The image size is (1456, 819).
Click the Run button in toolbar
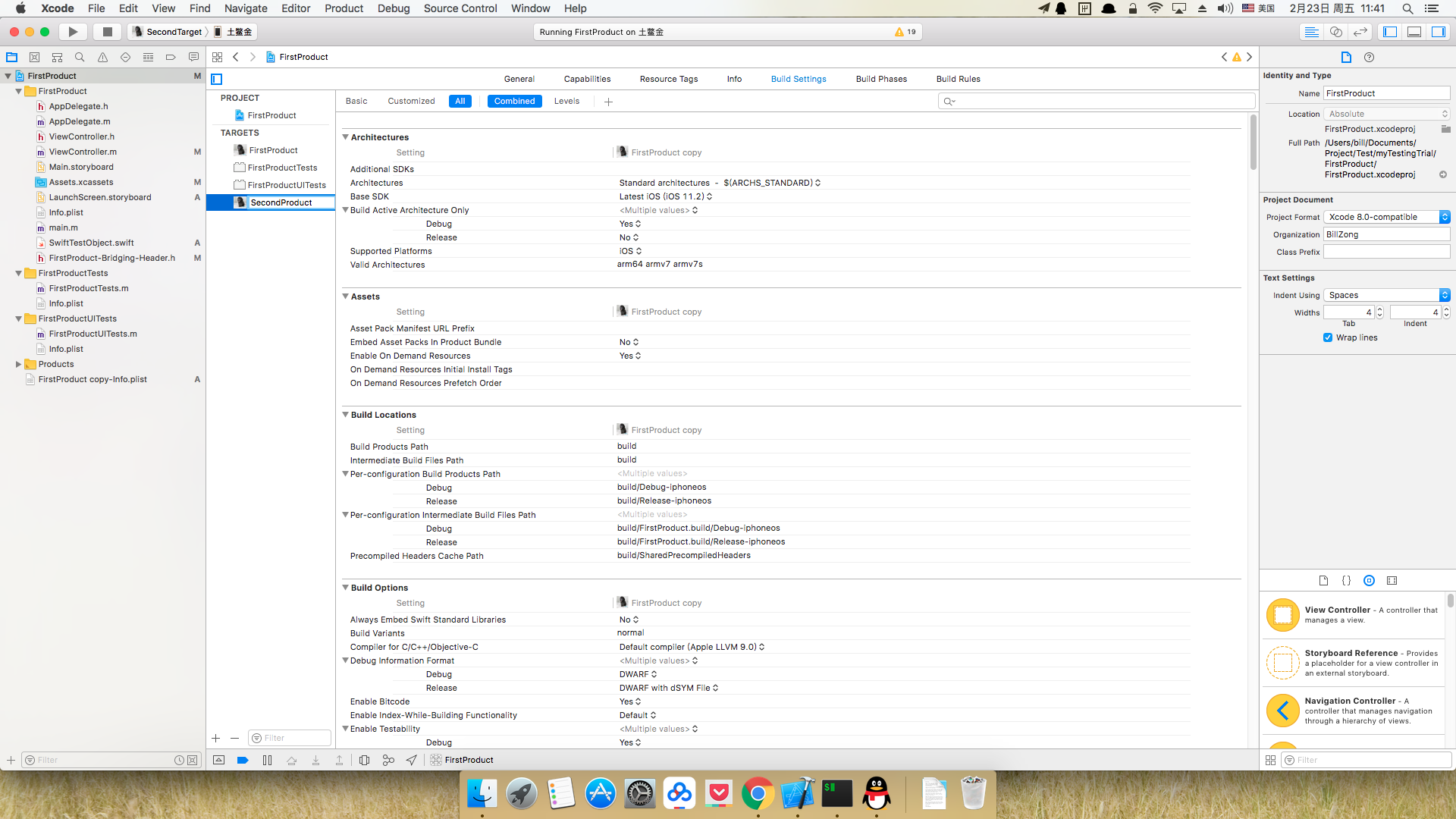73,32
